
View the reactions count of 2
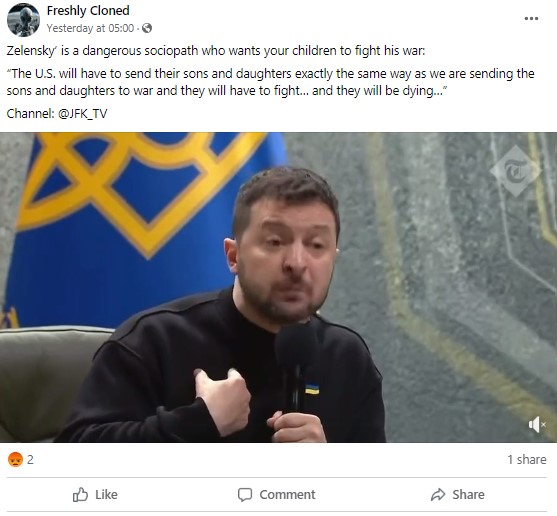[x=30, y=460]
